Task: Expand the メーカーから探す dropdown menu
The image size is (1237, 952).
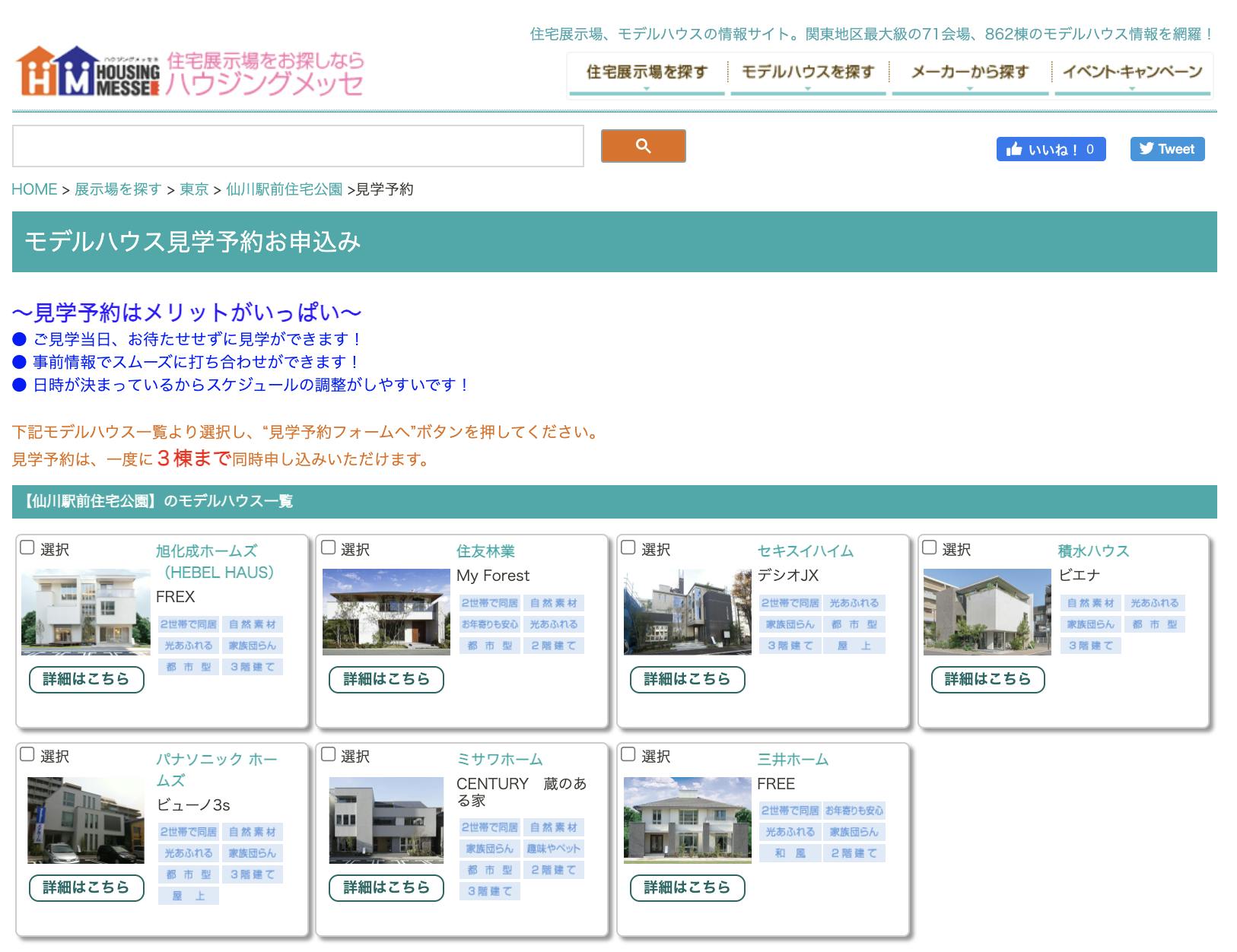Action: click(970, 73)
